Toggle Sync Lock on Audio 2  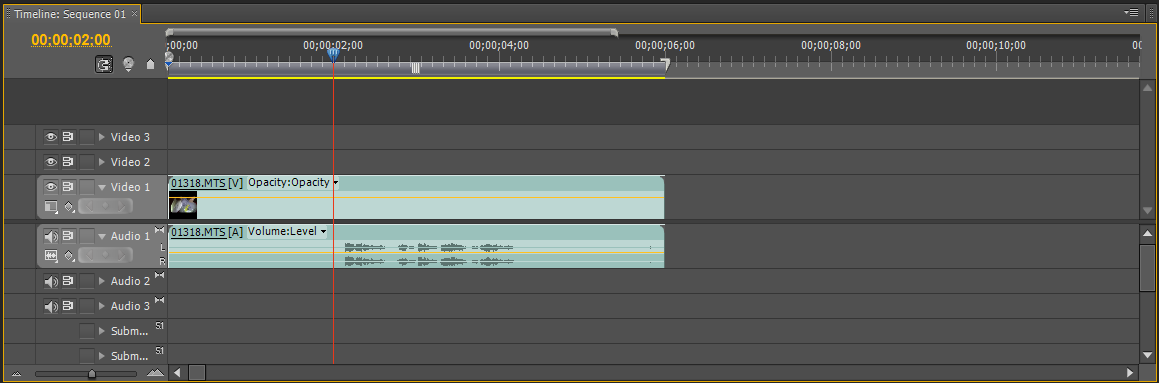pos(68,281)
